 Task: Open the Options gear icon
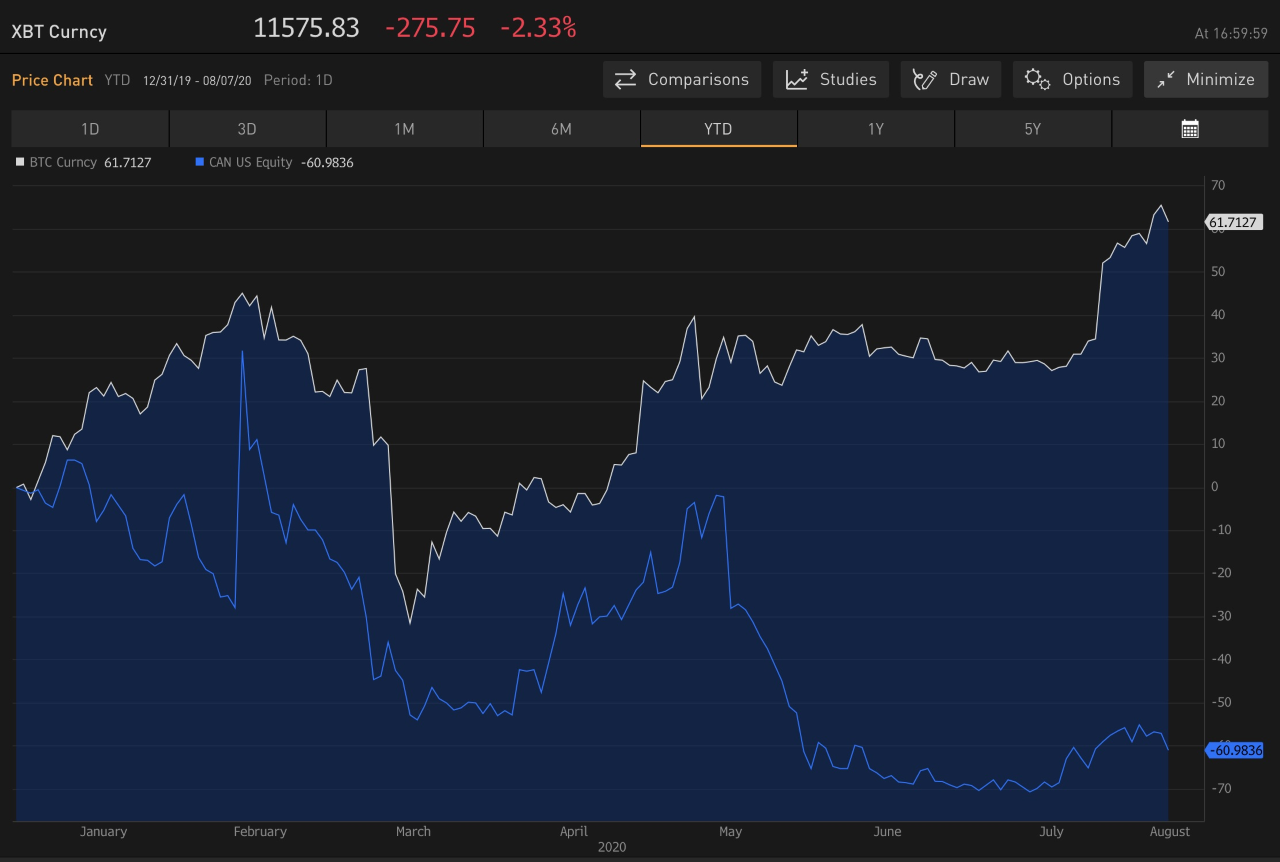click(1037, 79)
